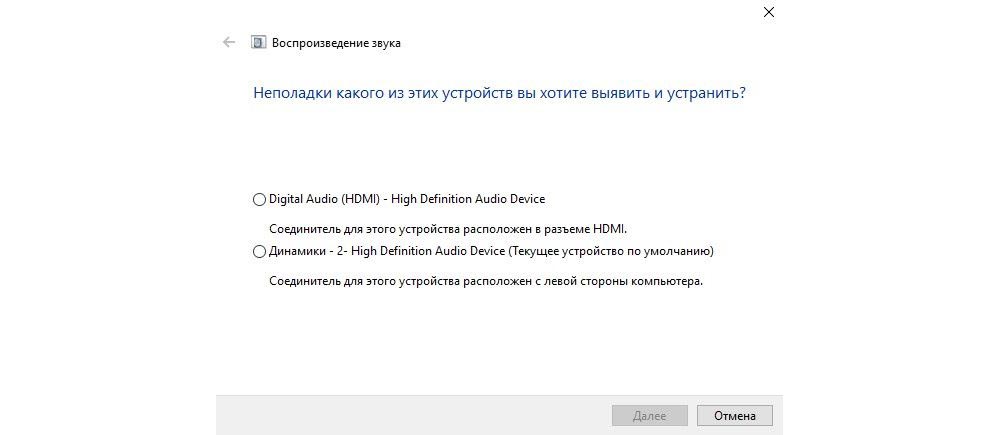The height and width of the screenshot is (435, 1000).
Task: Click 'Соединитель' in the first device description
Action: pos(303,229)
